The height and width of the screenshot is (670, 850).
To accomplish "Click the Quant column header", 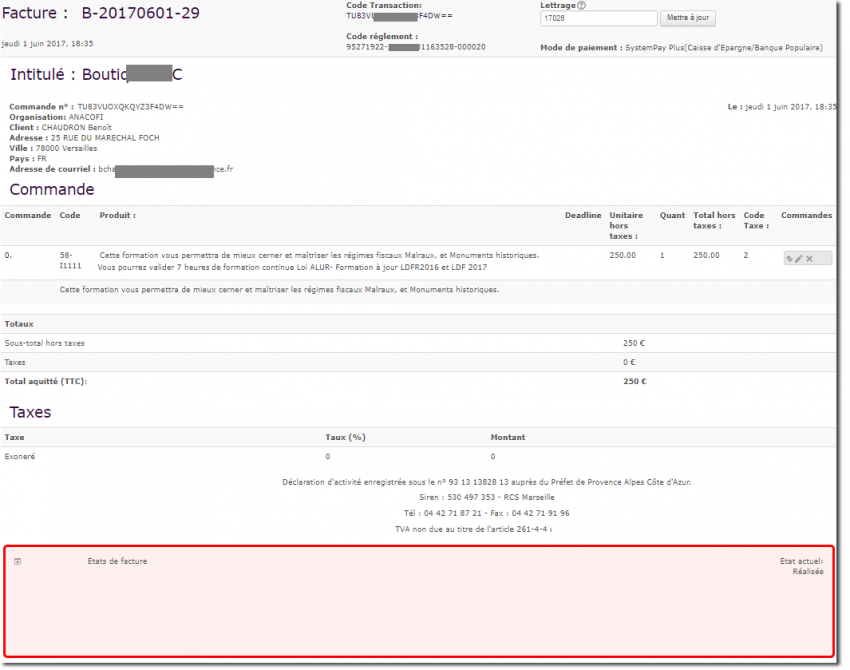I will pos(672,215).
